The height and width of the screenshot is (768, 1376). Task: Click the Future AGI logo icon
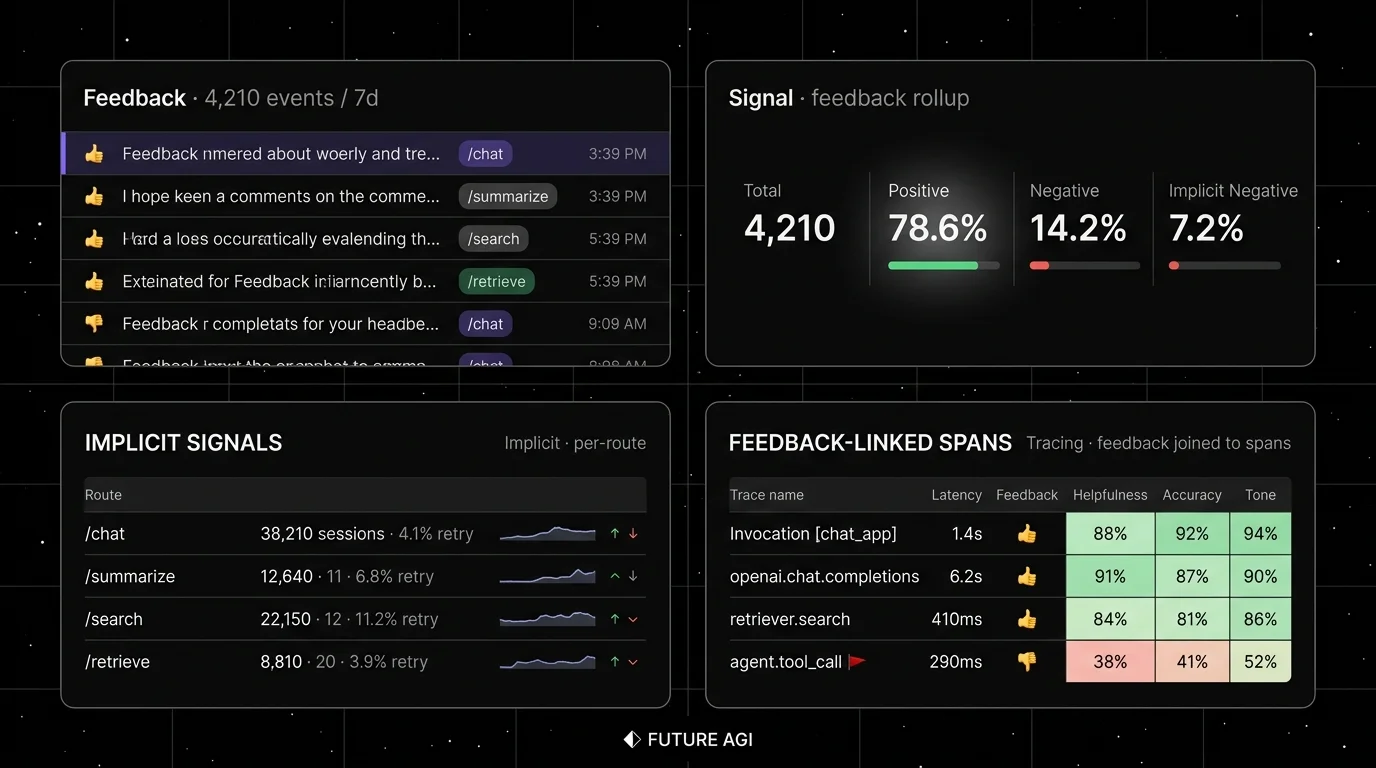point(632,740)
